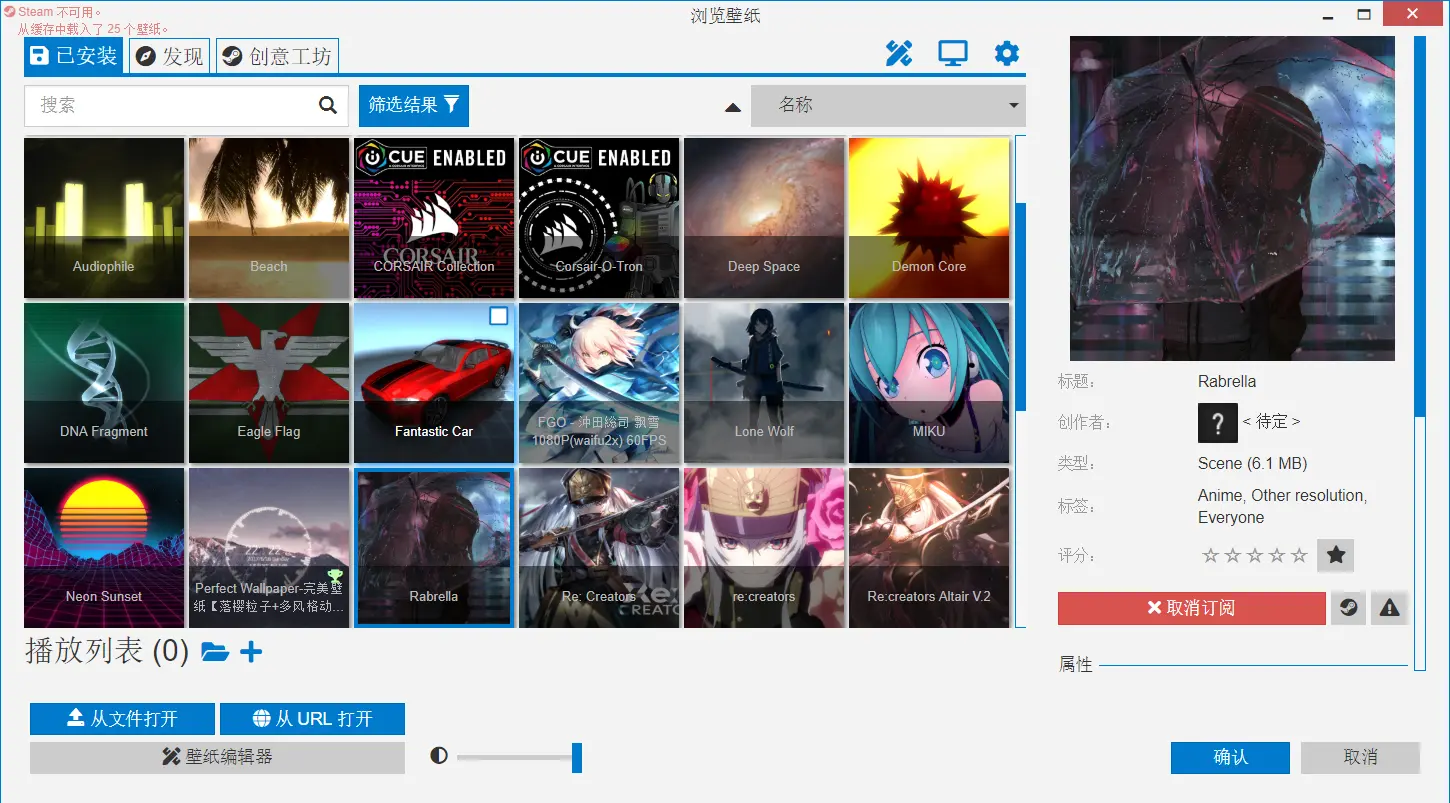Select the Beach wallpaper
The height and width of the screenshot is (803, 1450).
pyautogui.click(x=269, y=218)
